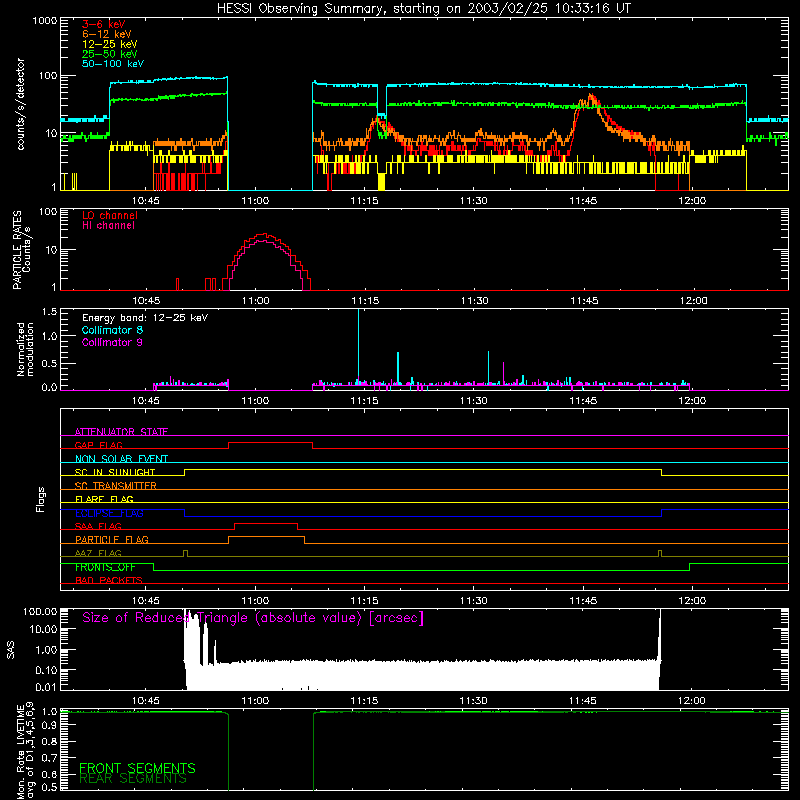Select the 'Mon. Rate LIVETIME' axis title

26,751
